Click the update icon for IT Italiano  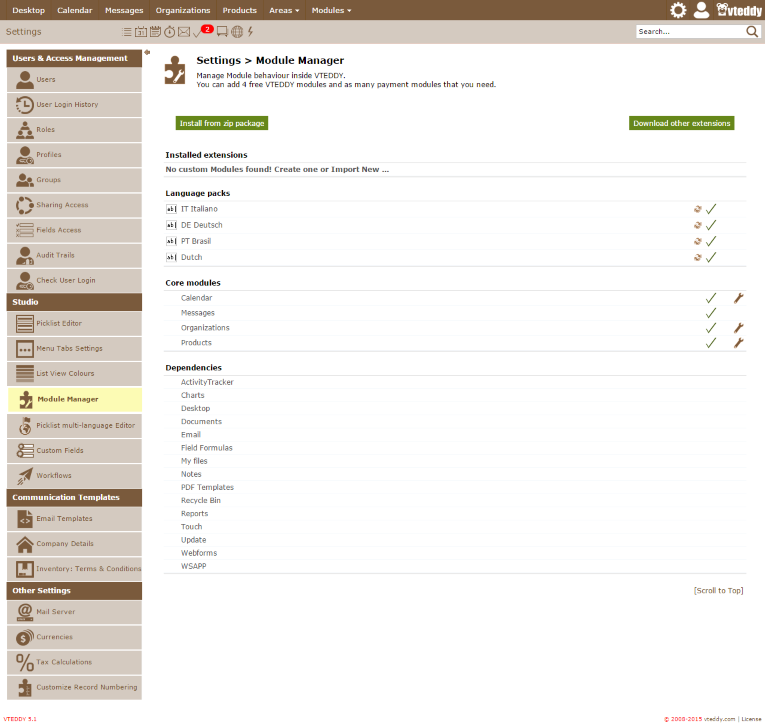point(698,209)
